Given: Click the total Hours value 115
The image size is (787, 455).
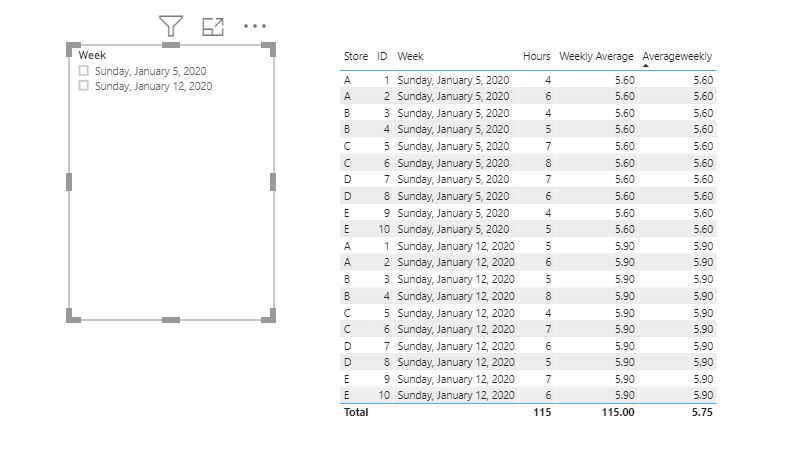Looking at the screenshot, I should pos(542,412).
